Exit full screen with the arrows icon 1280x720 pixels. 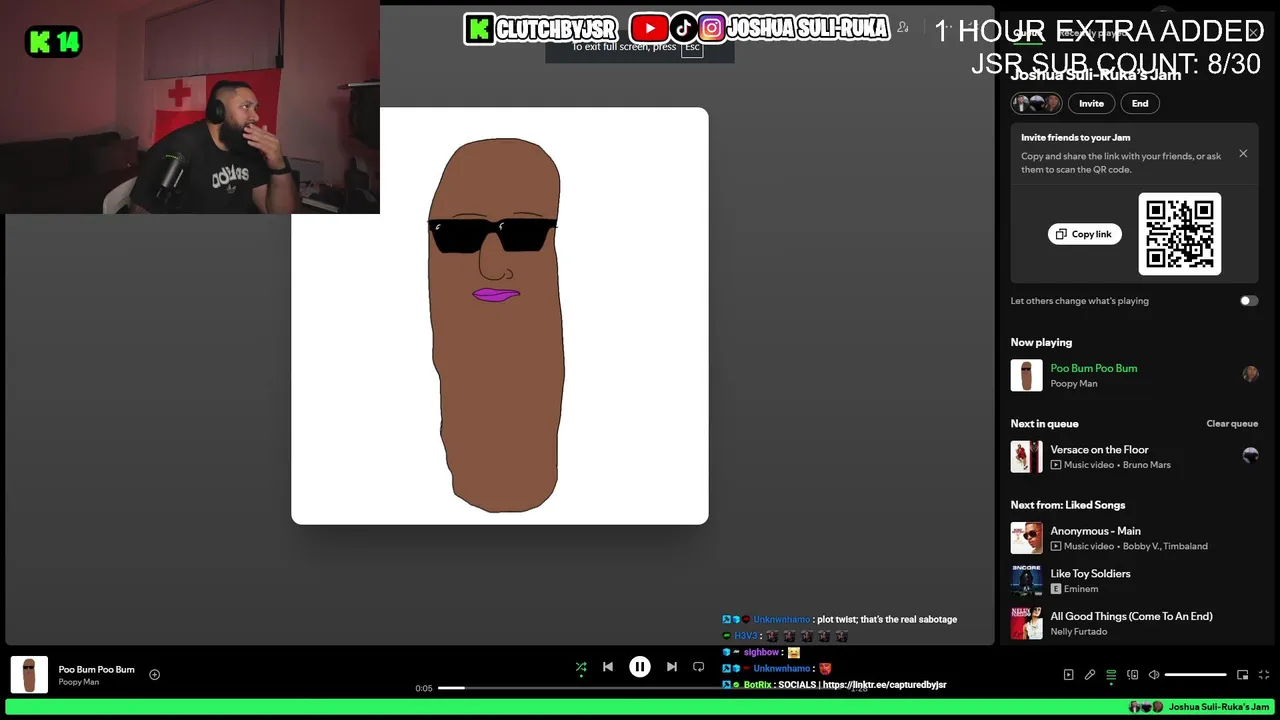point(1264,675)
